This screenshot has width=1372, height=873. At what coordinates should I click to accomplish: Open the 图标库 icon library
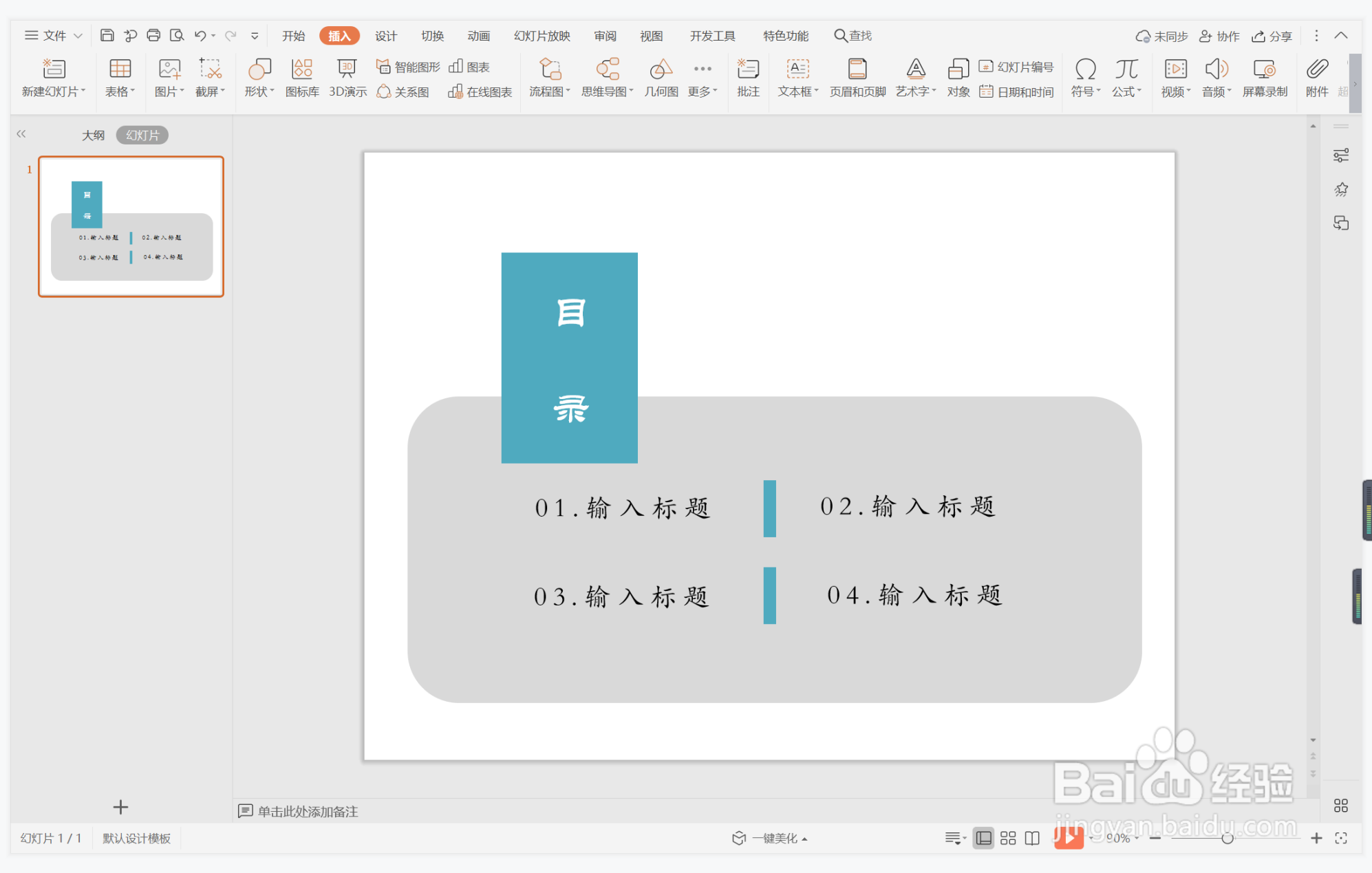click(x=302, y=77)
